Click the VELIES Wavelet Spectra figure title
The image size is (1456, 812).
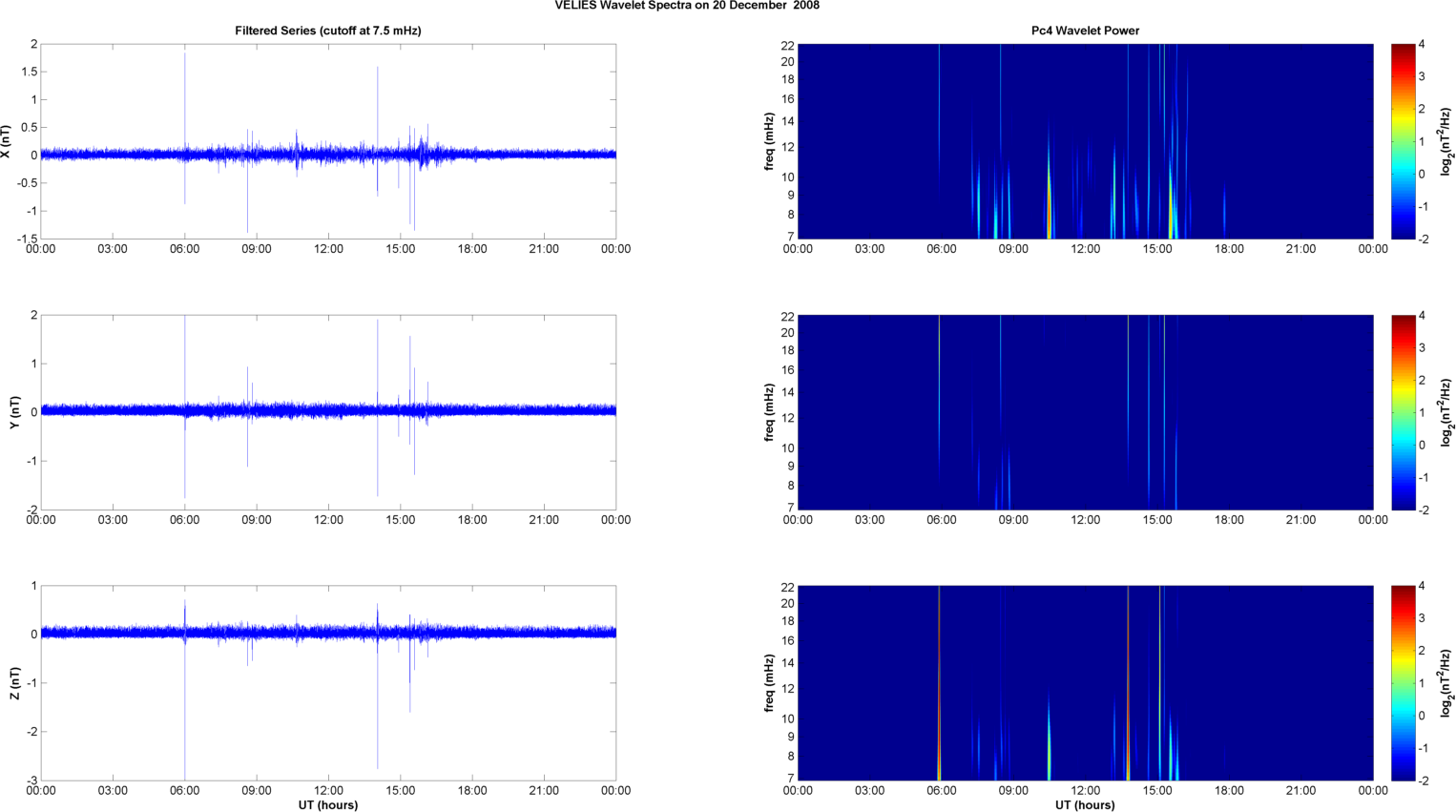686,6
